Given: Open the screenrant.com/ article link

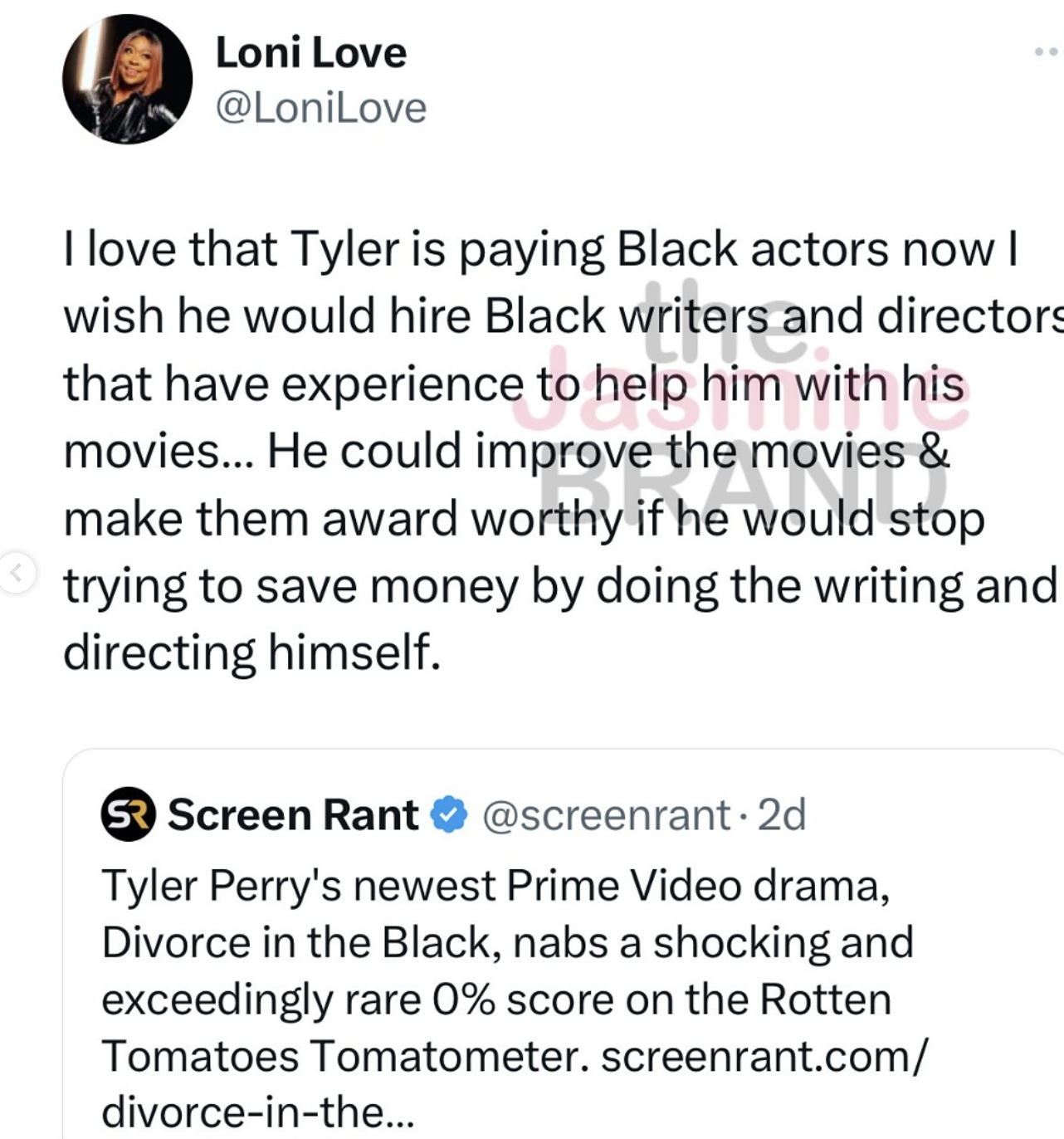Looking at the screenshot, I should click(764, 1057).
